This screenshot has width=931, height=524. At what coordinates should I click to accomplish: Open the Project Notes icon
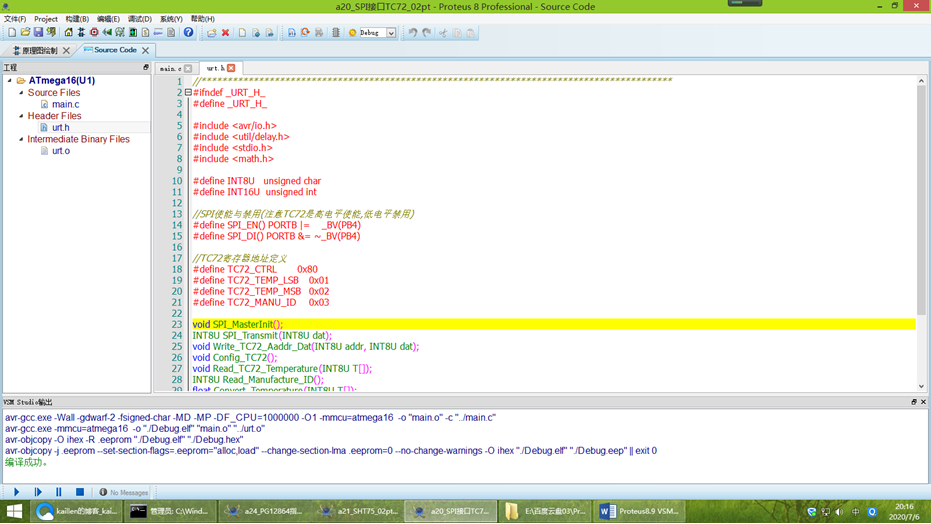pyautogui.click(x=171, y=33)
